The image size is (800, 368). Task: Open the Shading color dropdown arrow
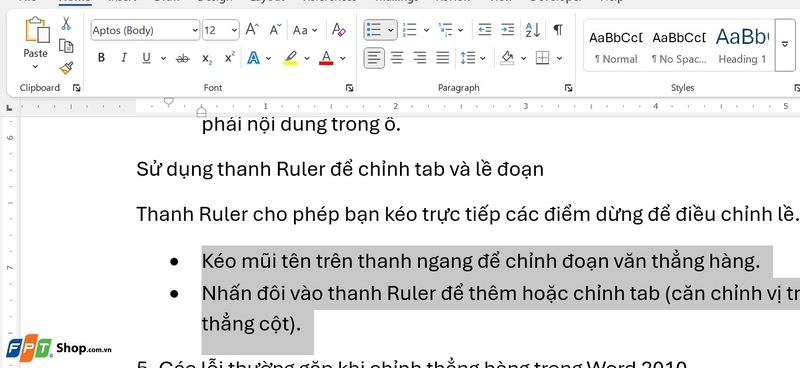click(x=523, y=58)
